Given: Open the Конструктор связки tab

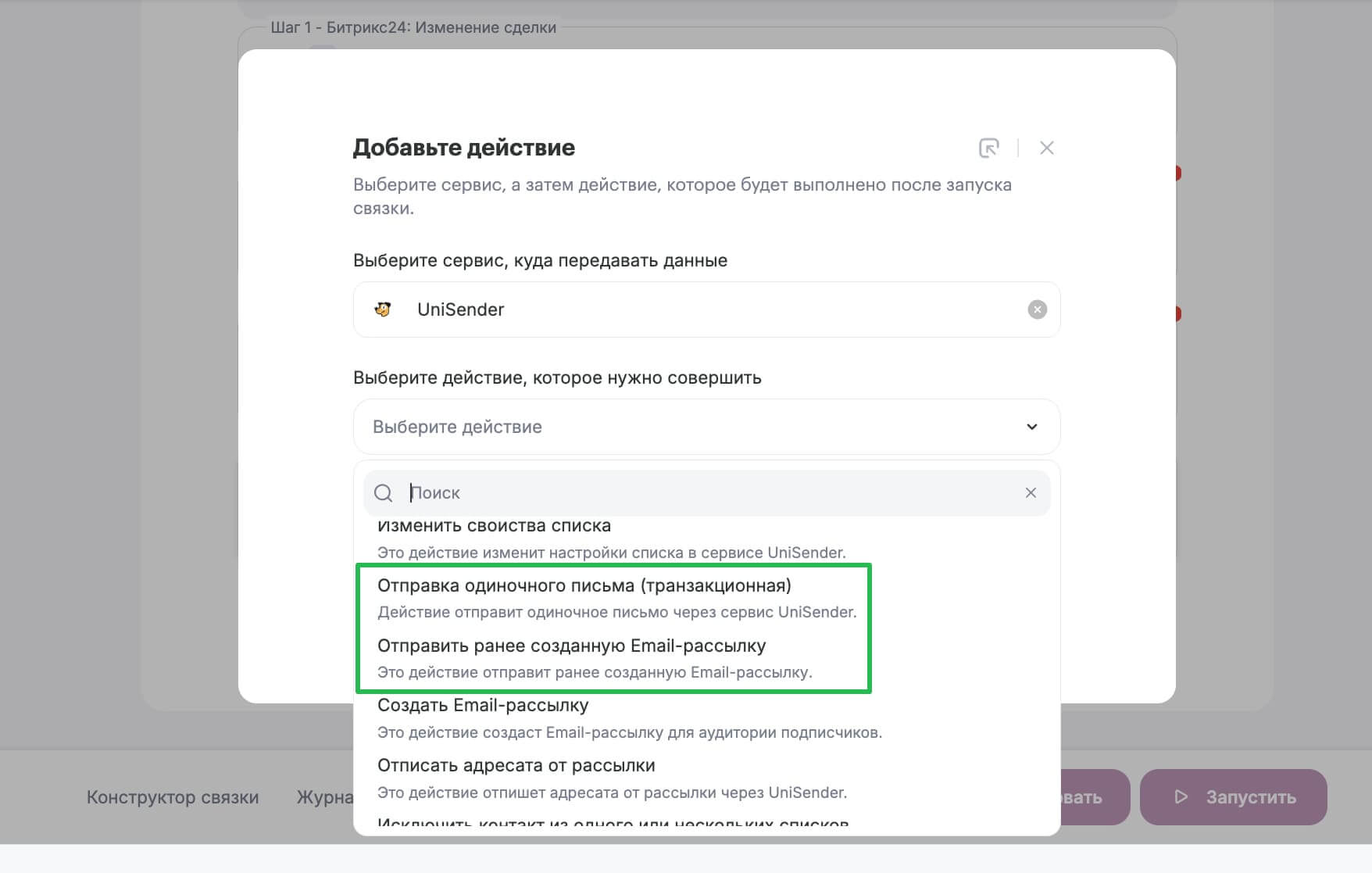Looking at the screenshot, I should click(173, 797).
